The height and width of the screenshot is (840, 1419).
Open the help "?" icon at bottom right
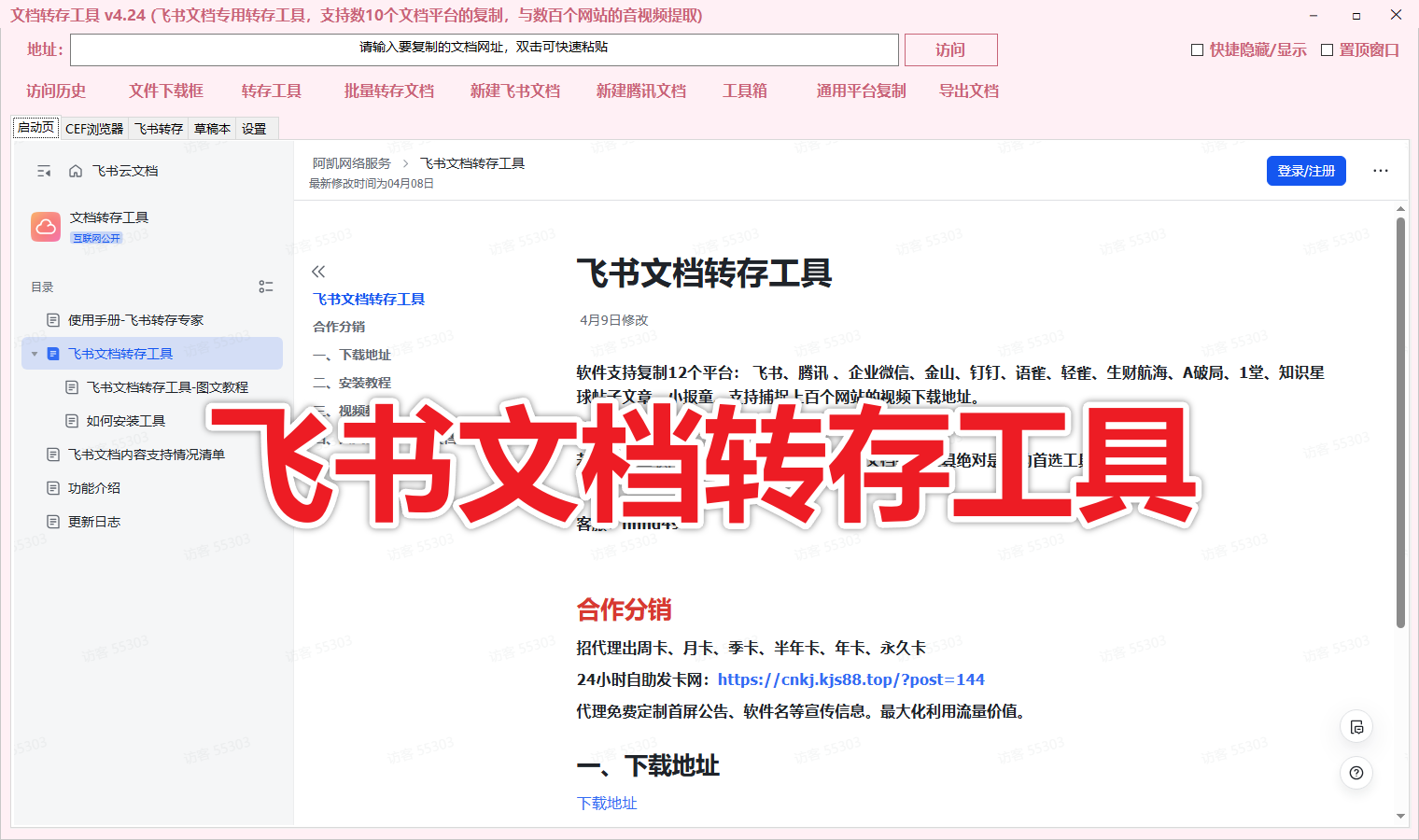tap(1356, 773)
